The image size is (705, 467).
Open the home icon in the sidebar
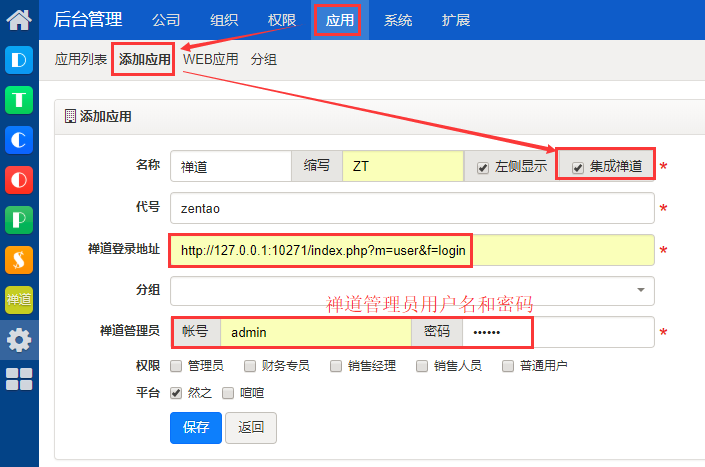pyautogui.click(x=19, y=20)
